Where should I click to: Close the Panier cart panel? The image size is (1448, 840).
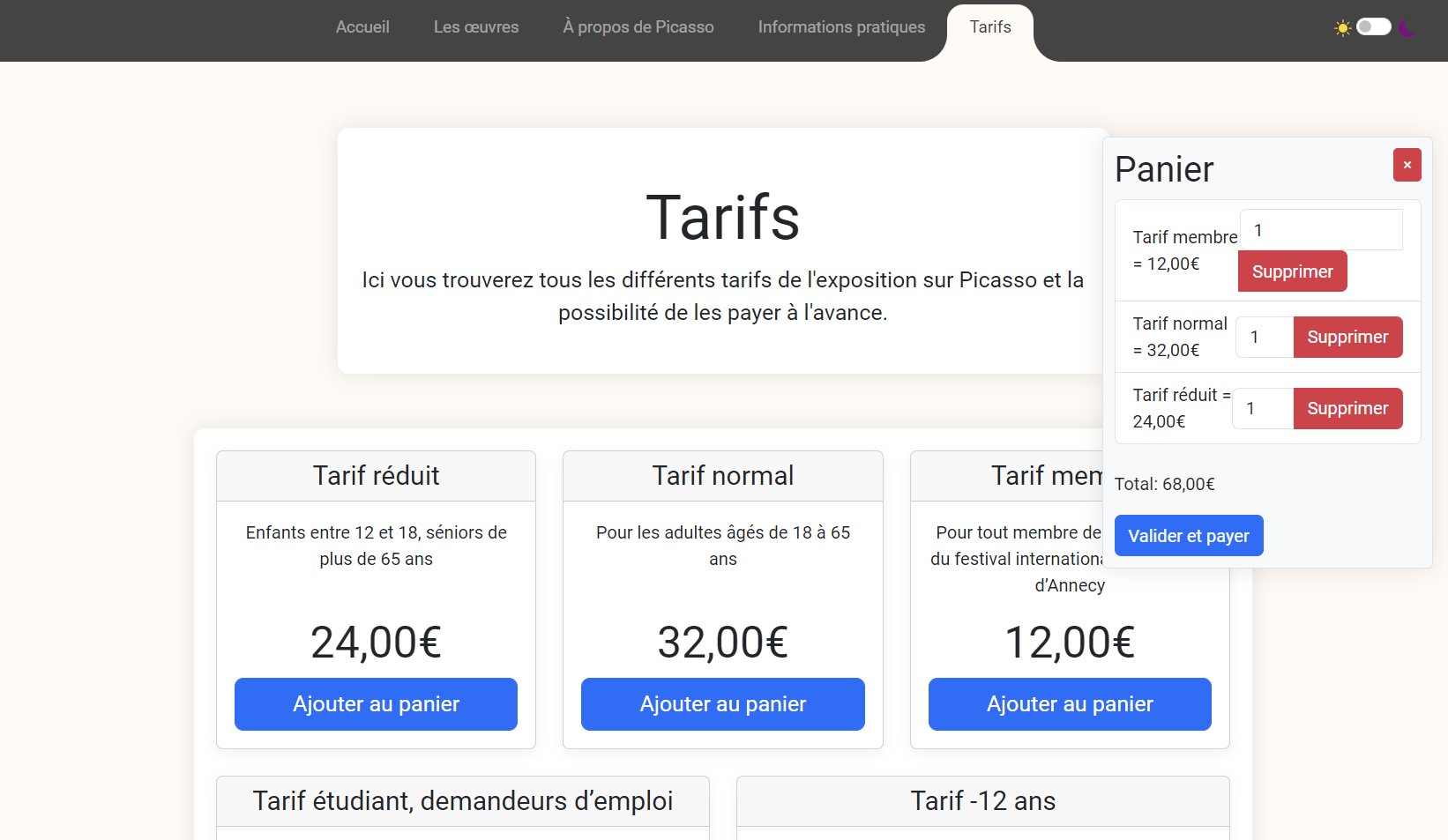[x=1407, y=165]
